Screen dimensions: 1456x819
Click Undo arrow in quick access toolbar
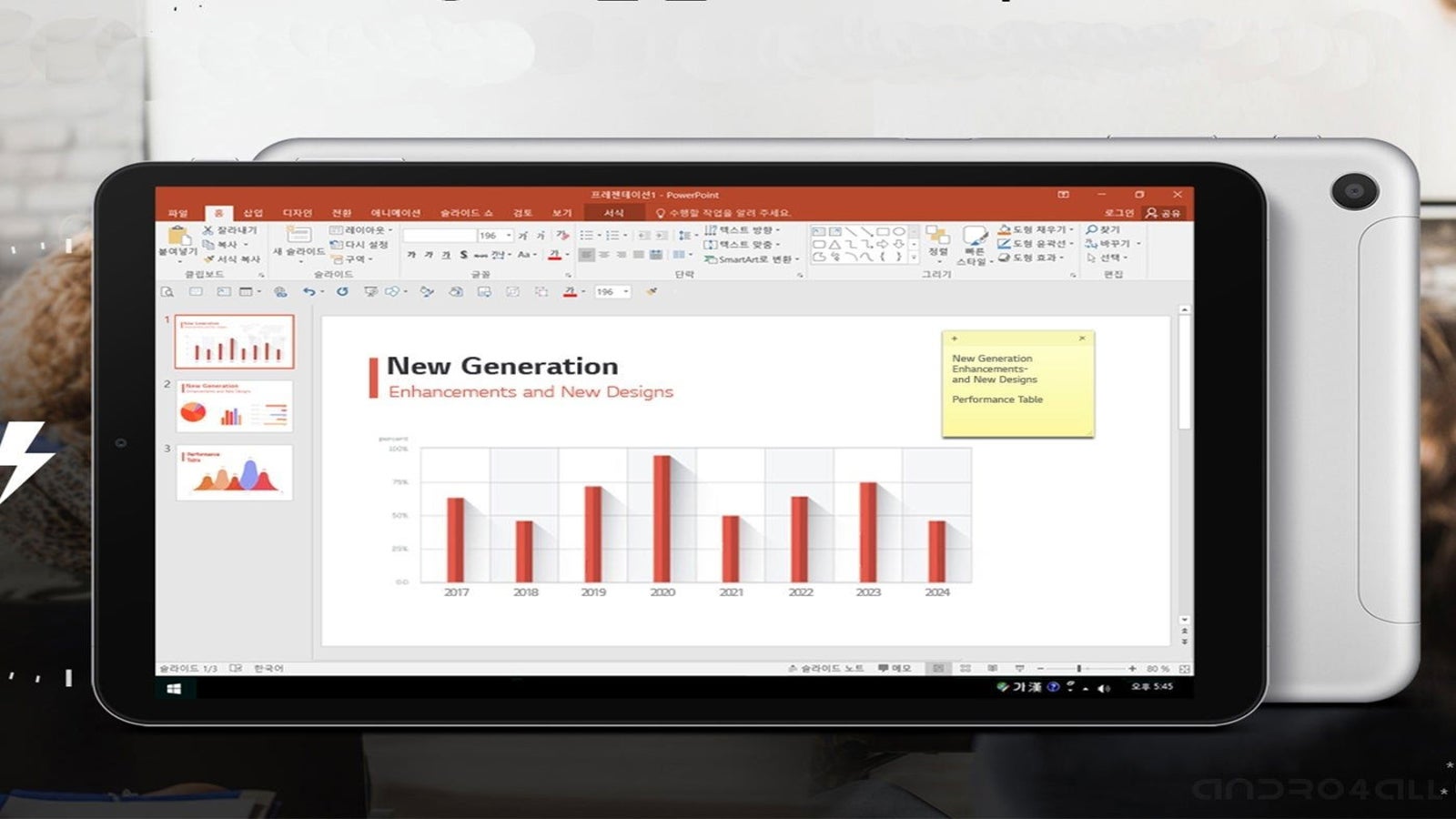click(x=309, y=292)
